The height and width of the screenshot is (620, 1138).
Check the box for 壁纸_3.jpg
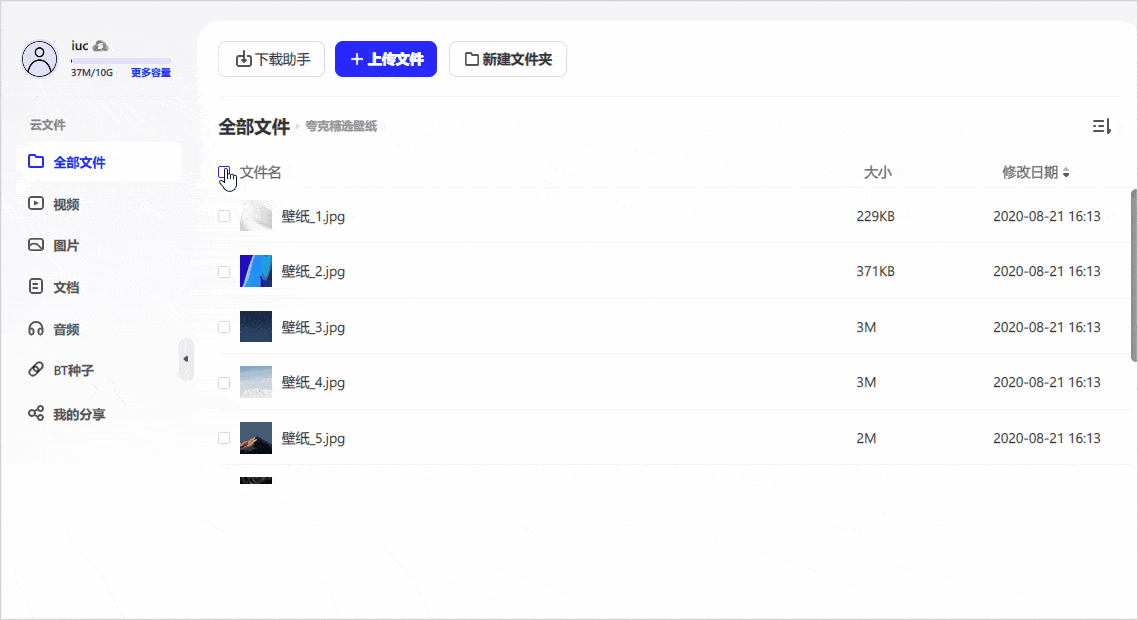[x=224, y=327]
